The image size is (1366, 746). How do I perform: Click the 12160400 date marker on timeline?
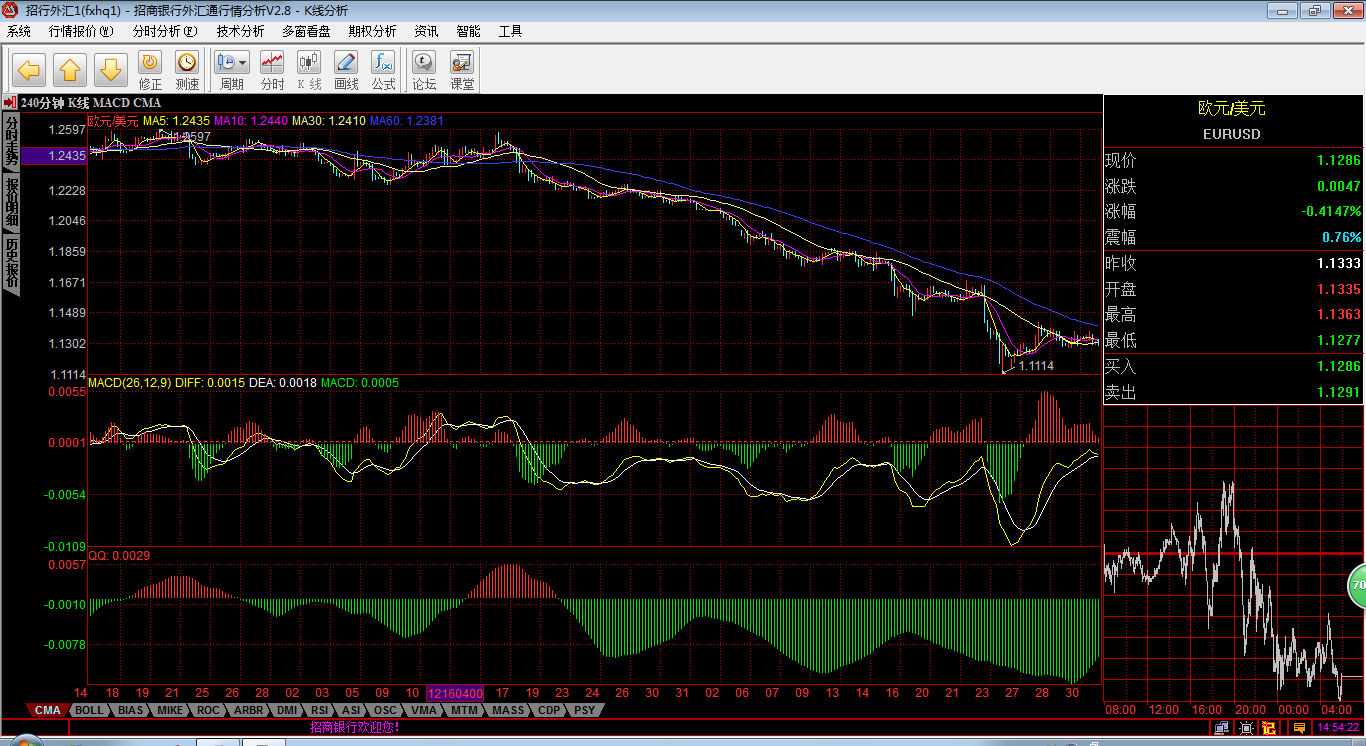(x=455, y=693)
